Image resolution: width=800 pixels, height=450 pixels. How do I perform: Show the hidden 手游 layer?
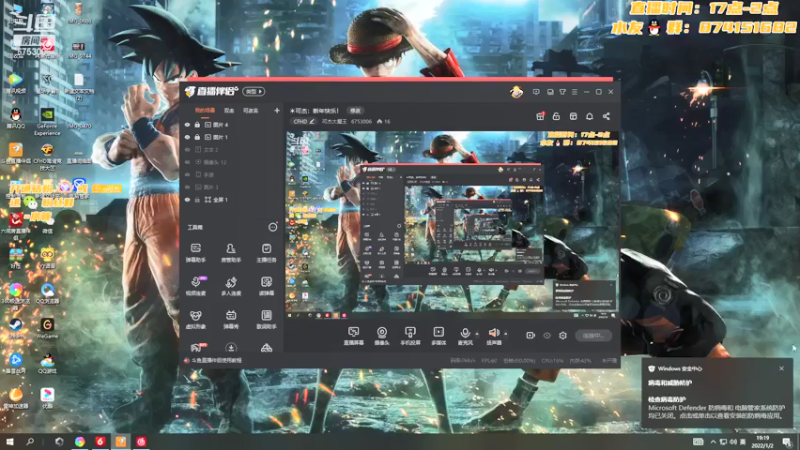tap(187, 174)
